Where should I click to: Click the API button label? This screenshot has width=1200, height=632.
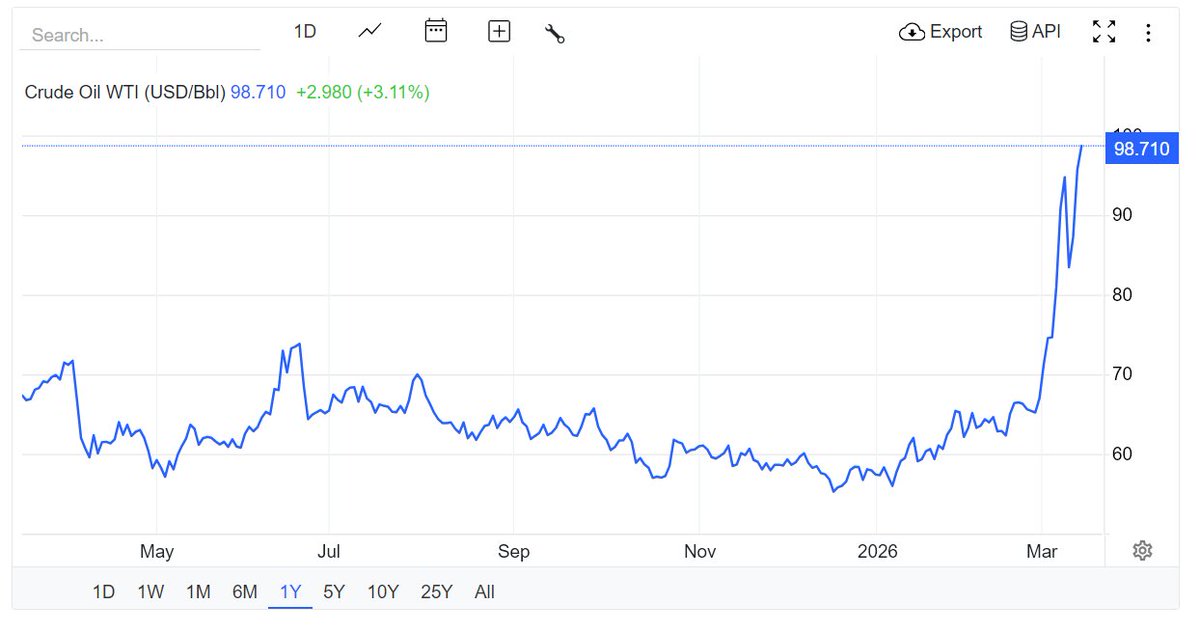pos(1046,32)
